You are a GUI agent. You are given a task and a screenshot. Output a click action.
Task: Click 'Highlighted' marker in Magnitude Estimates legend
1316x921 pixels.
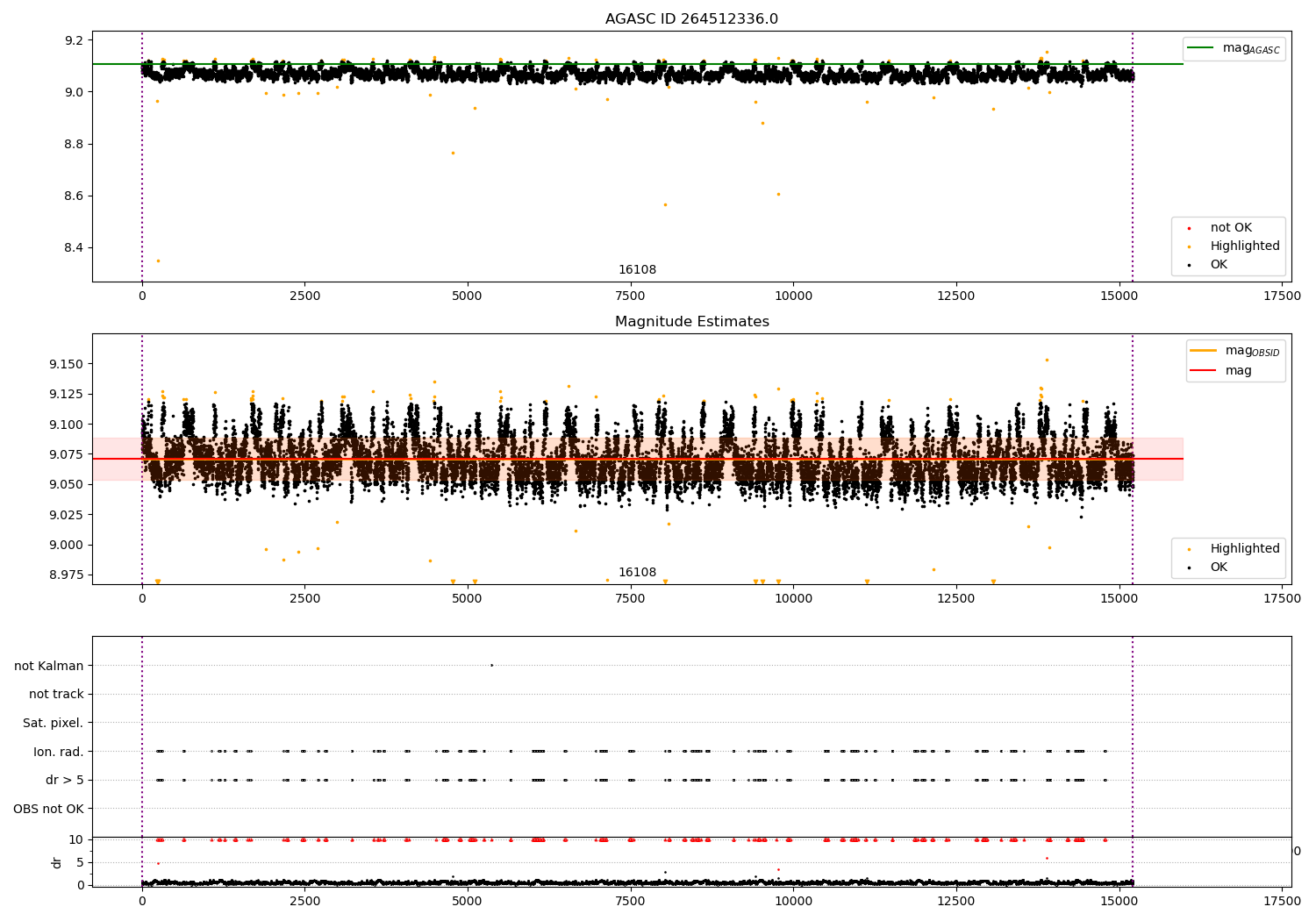[1189, 549]
